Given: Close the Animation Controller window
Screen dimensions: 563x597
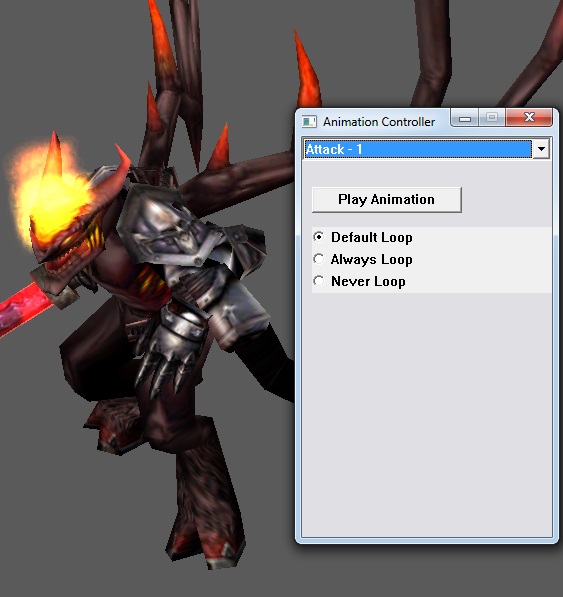Looking at the screenshot, I should click(529, 117).
